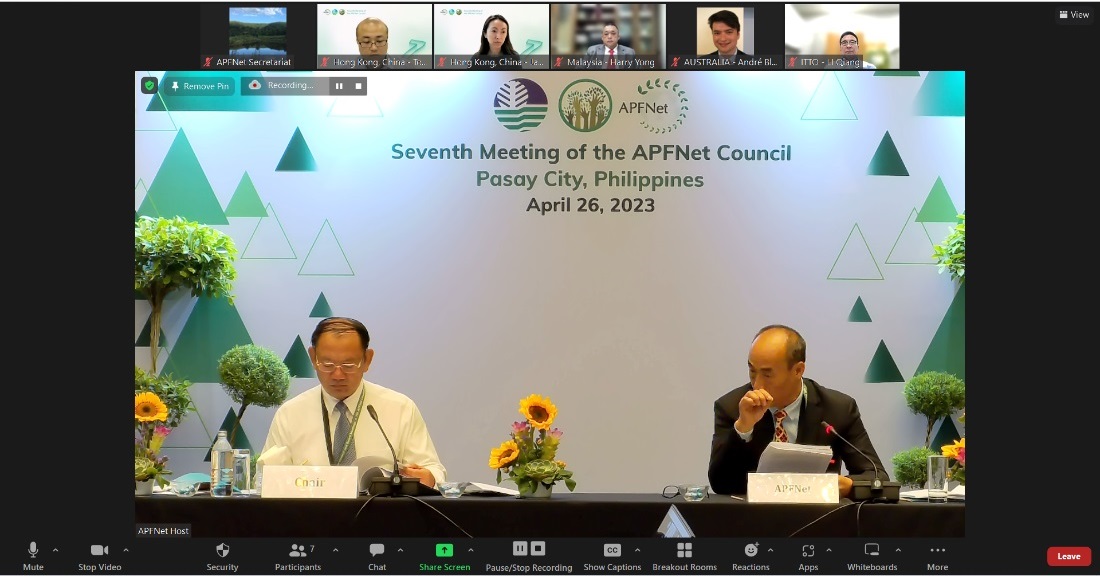Click the Leave button
The height and width of the screenshot is (578, 1100).
click(1068, 556)
